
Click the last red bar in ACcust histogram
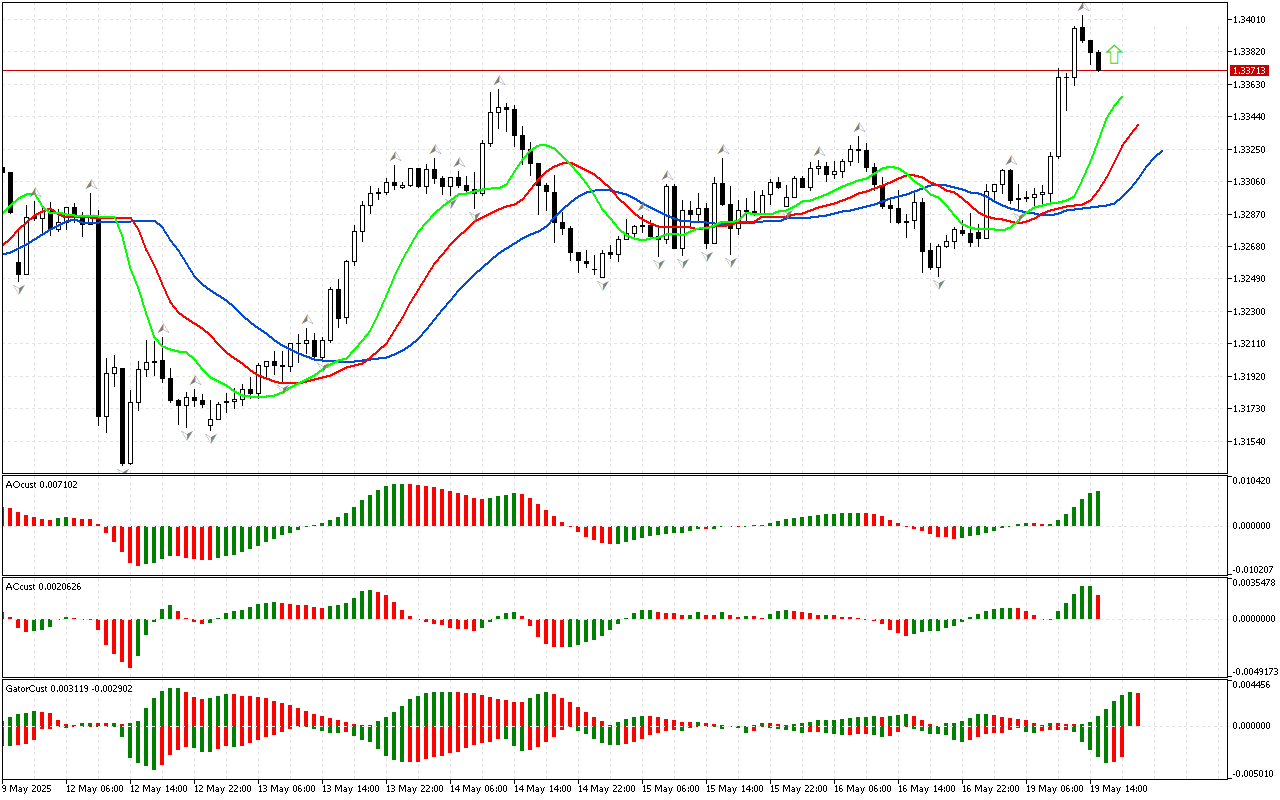[x=1097, y=606]
